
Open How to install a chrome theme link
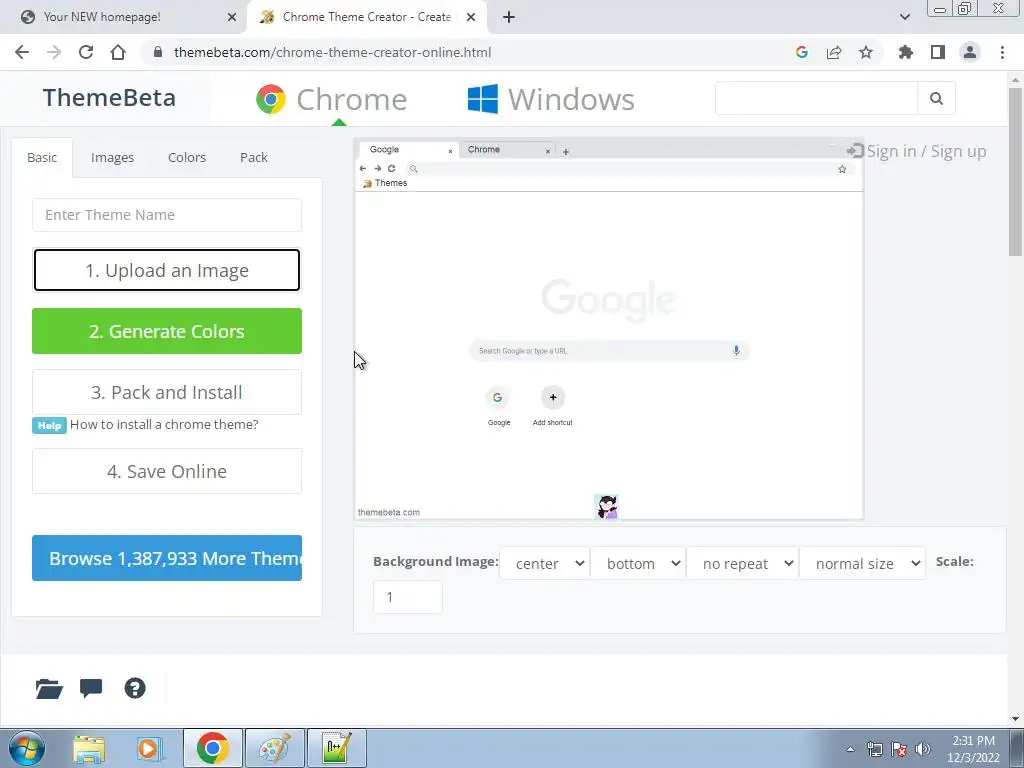coord(164,424)
